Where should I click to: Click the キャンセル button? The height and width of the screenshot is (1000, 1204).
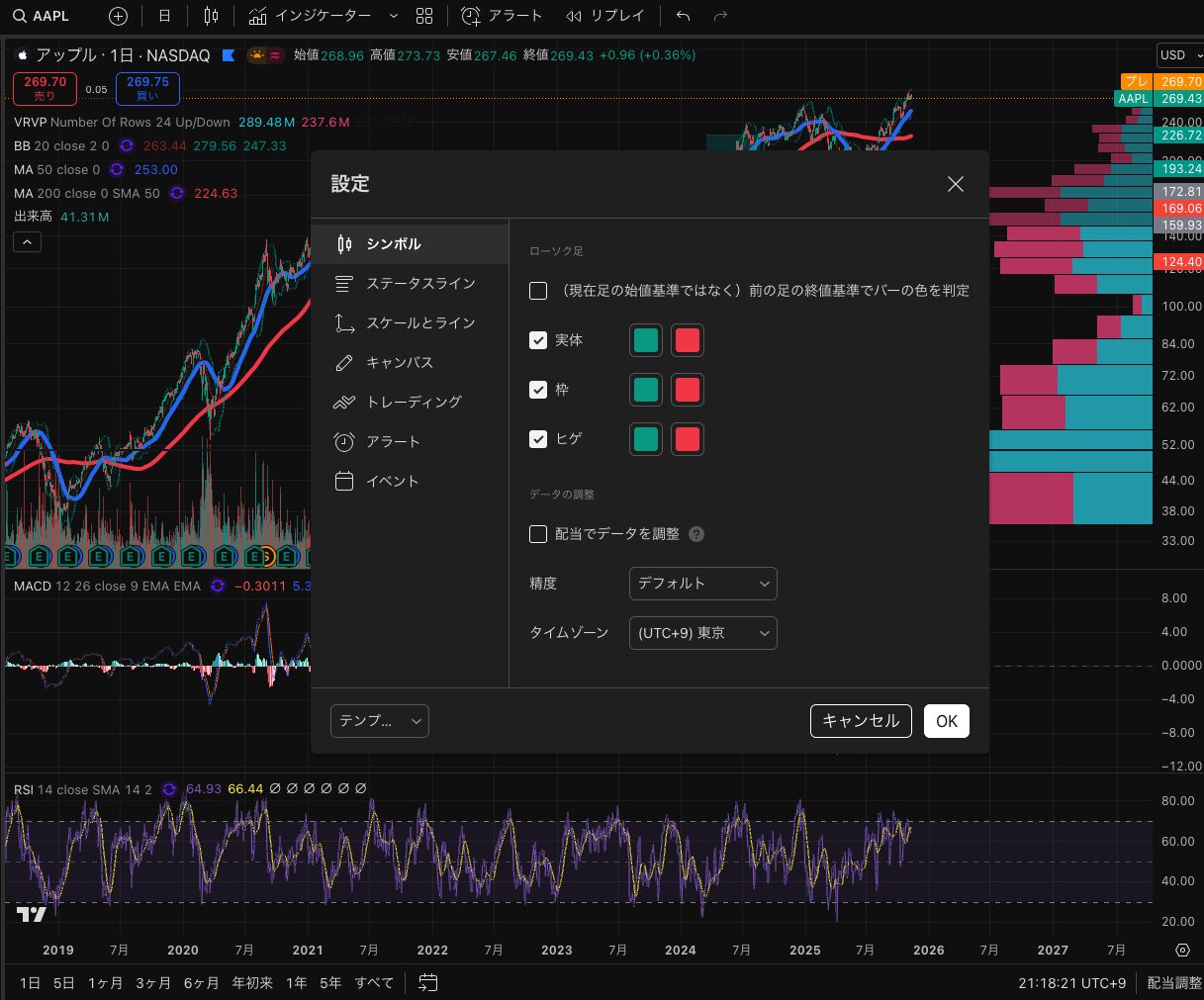tap(860, 721)
